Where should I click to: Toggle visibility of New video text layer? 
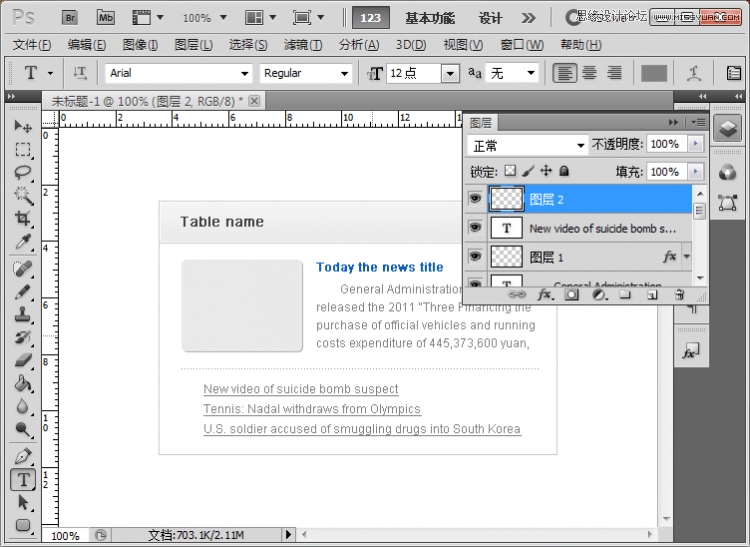coord(475,228)
